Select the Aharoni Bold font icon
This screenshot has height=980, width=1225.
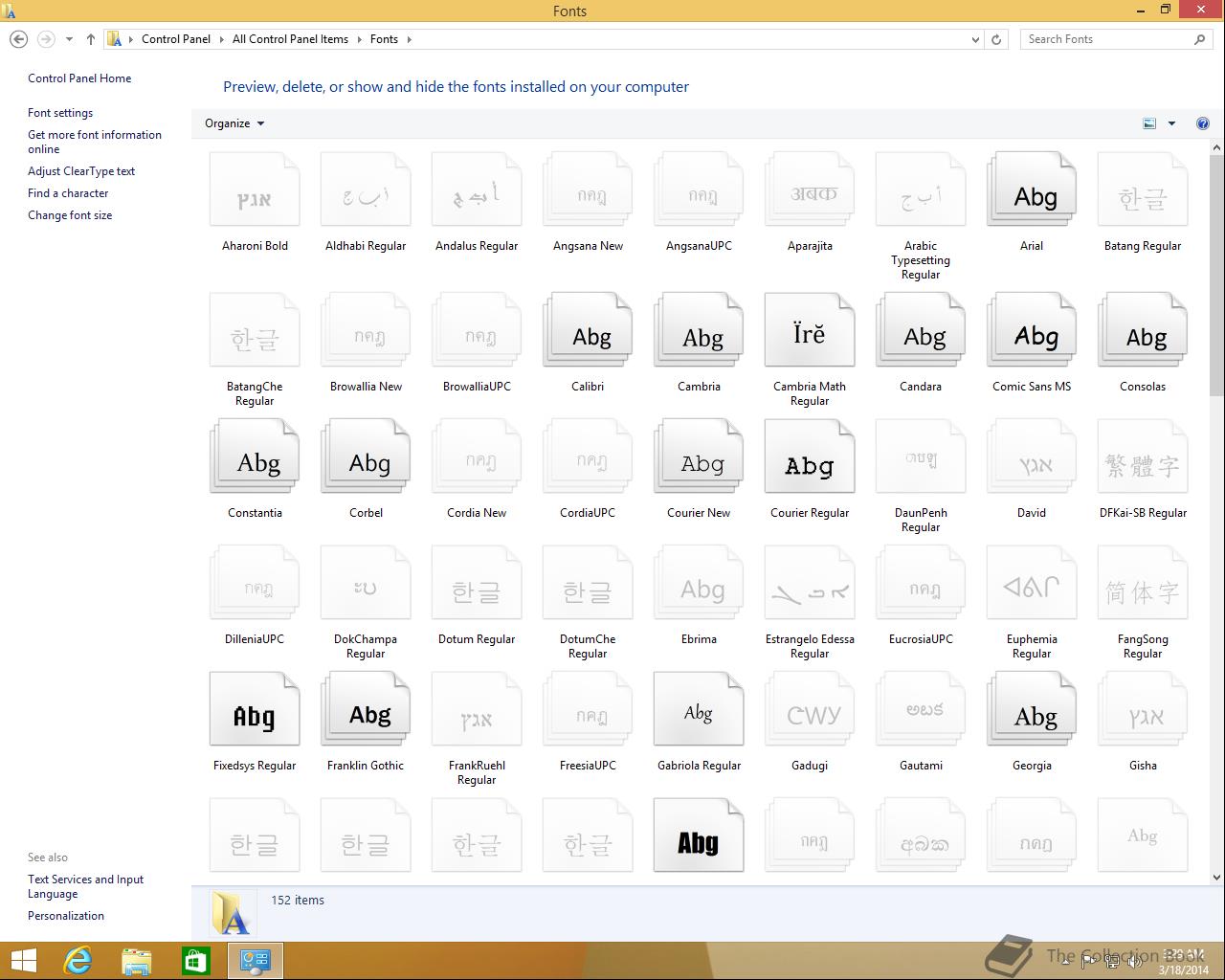click(255, 190)
